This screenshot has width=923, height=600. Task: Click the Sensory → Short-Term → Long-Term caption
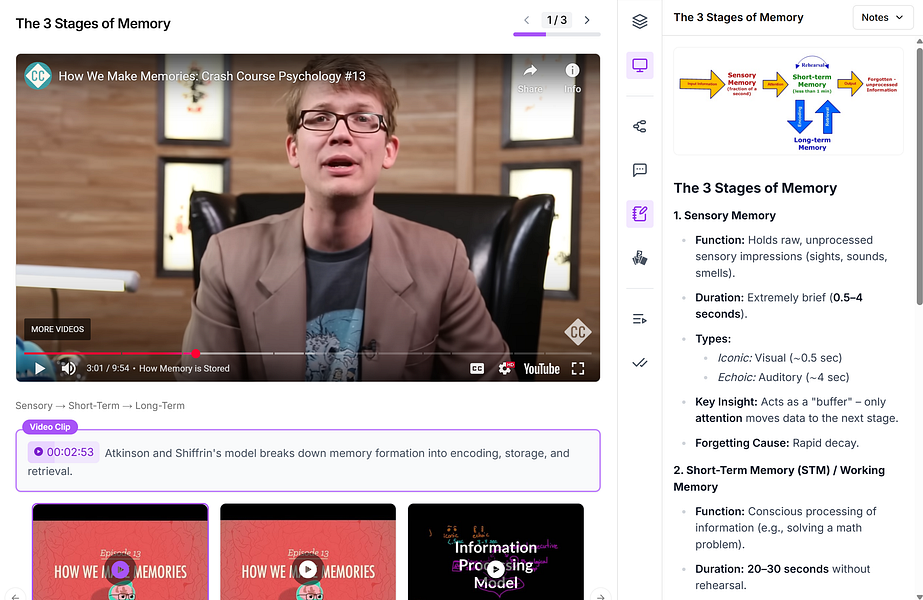coord(100,406)
